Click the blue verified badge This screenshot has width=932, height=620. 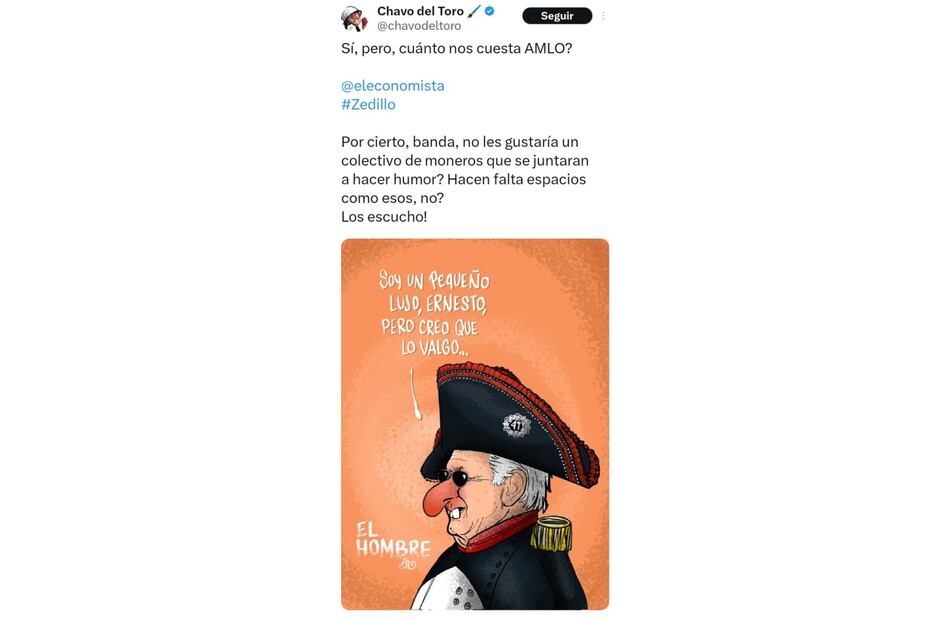coord(490,11)
